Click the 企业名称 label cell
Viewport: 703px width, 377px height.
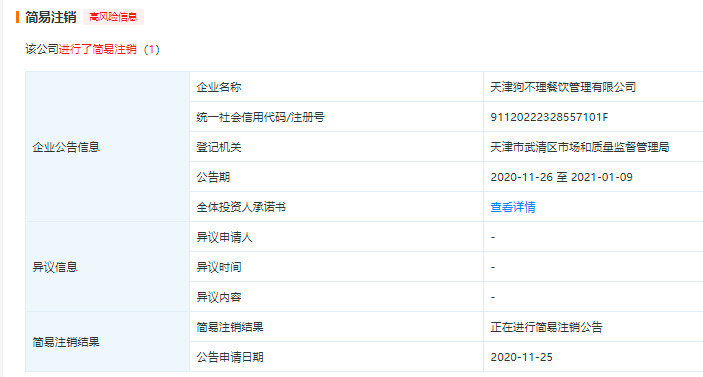[336, 87]
